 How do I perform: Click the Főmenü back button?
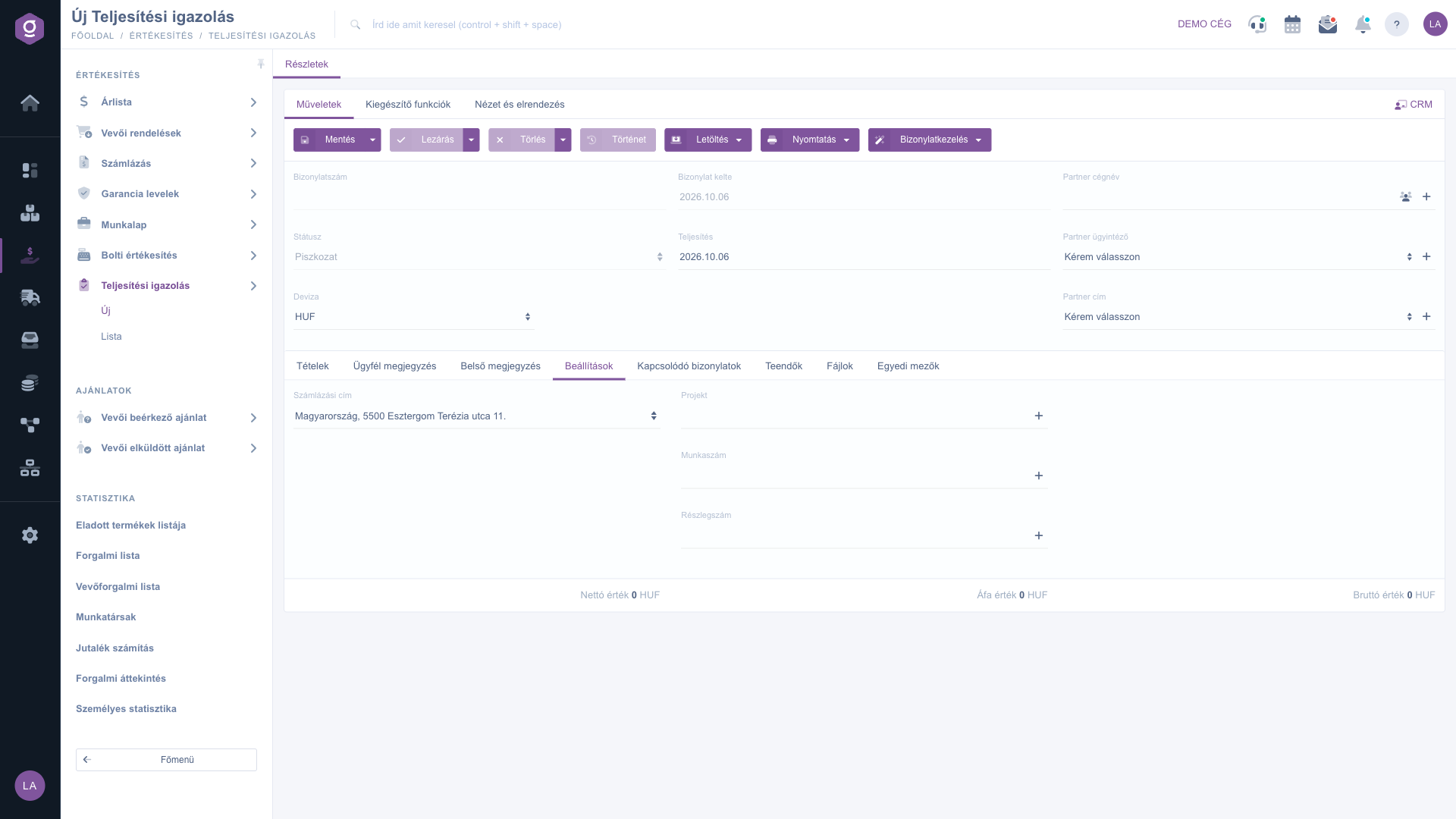pos(166,760)
